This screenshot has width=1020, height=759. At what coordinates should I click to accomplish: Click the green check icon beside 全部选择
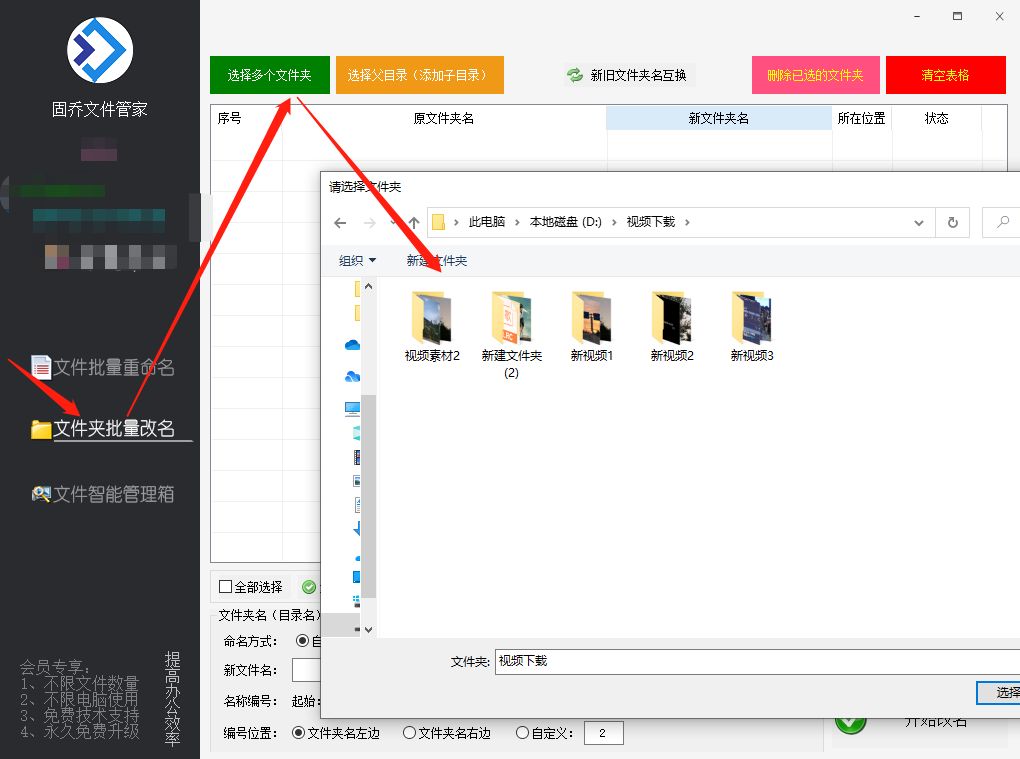click(x=309, y=587)
